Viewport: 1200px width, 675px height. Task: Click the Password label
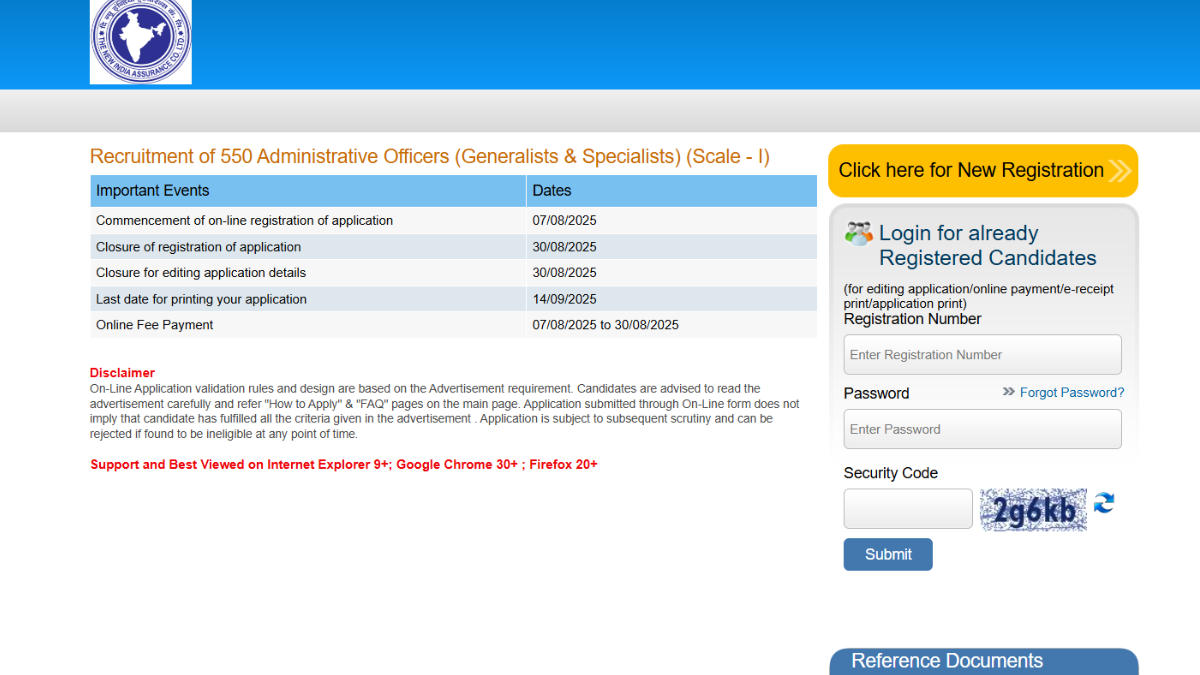coord(876,394)
